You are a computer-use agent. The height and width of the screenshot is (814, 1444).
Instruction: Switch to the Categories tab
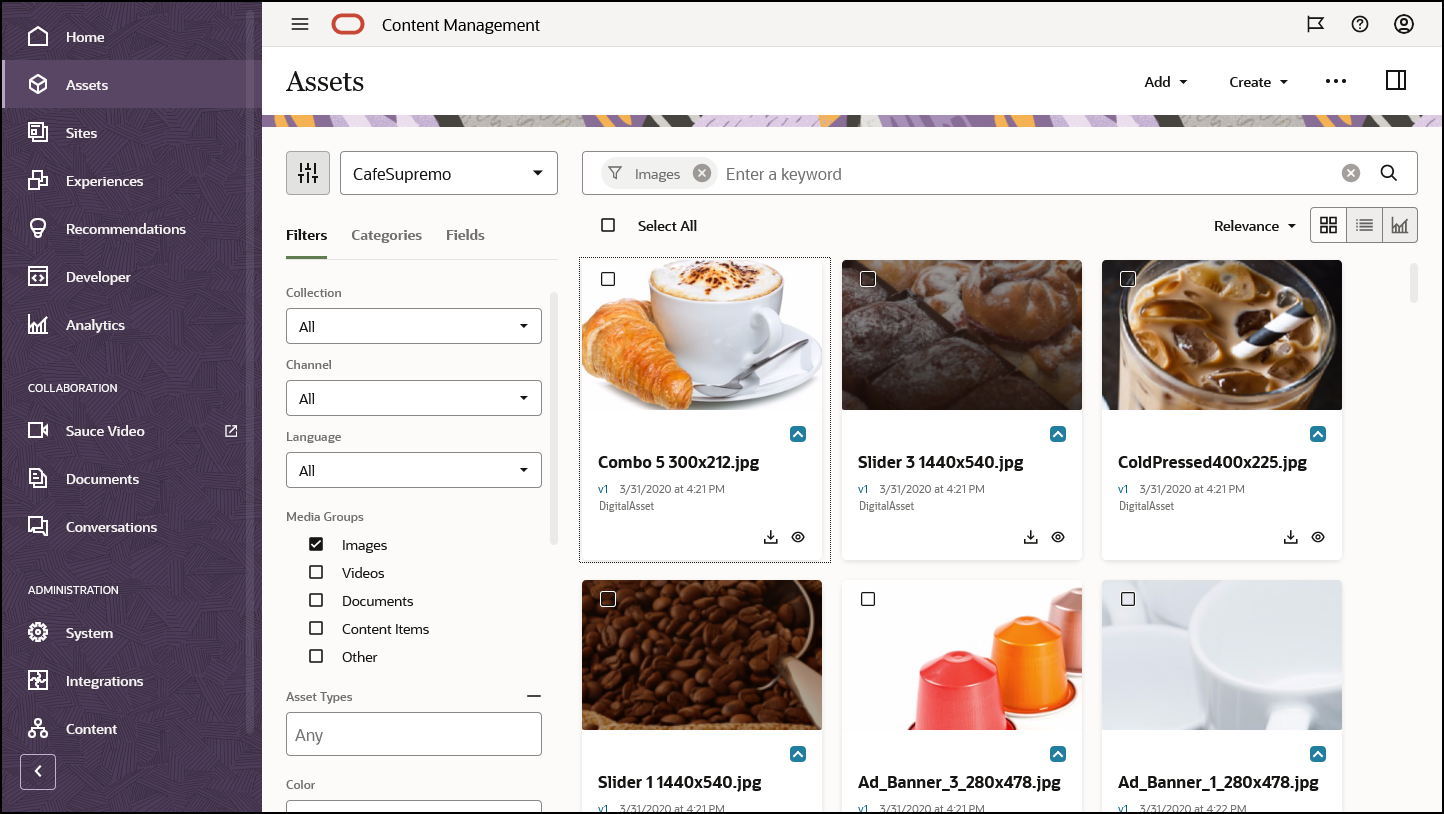386,235
